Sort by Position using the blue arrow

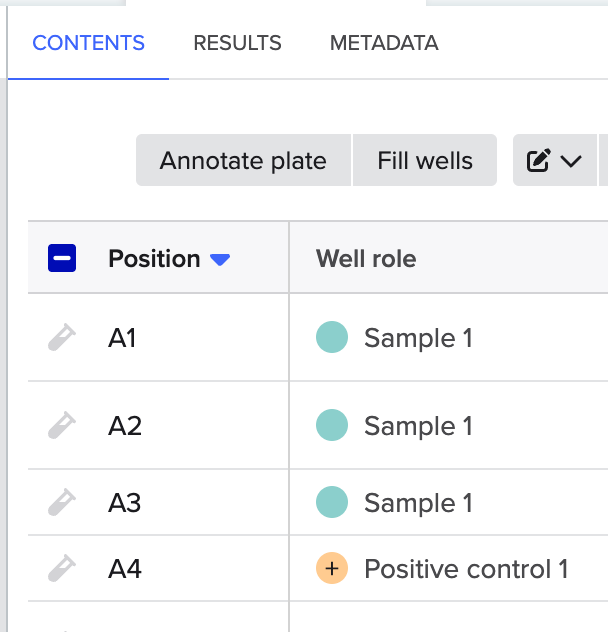click(220, 260)
